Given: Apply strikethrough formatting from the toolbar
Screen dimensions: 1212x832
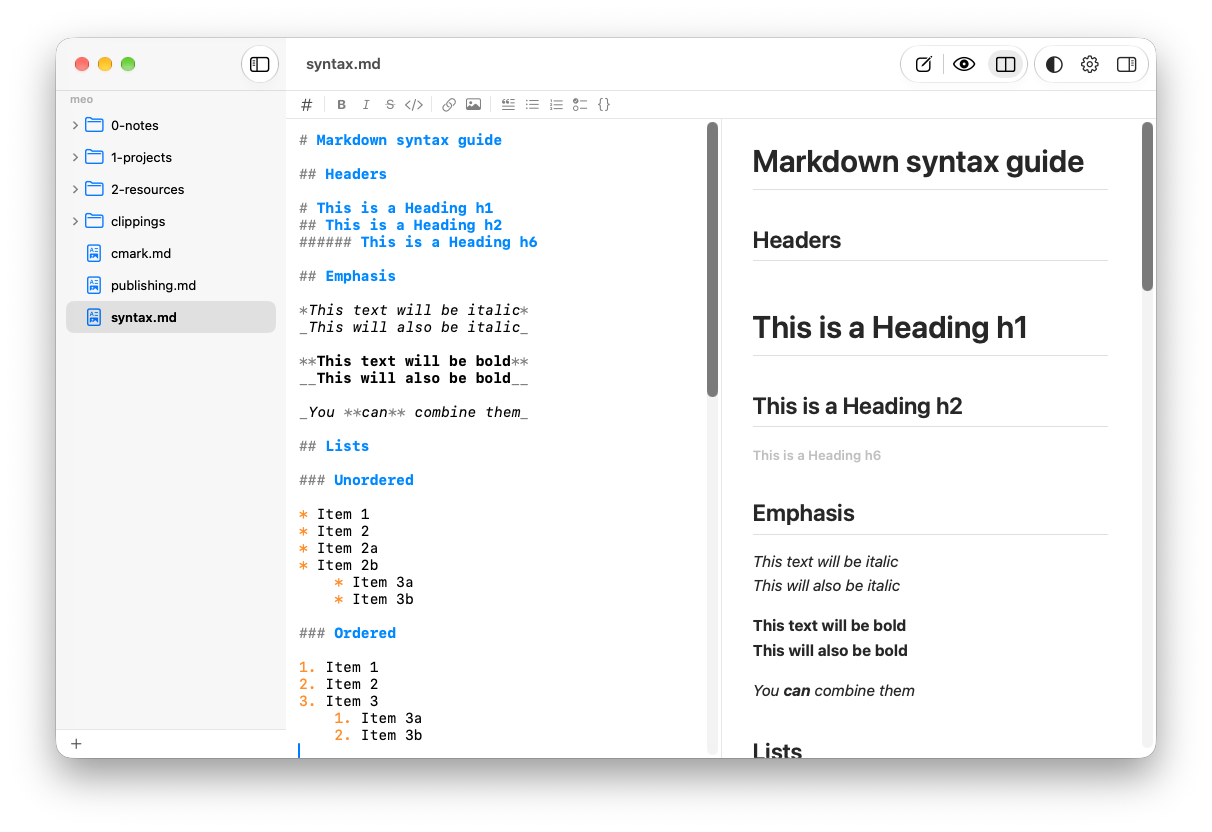Looking at the screenshot, I should [x=390, y=105].
